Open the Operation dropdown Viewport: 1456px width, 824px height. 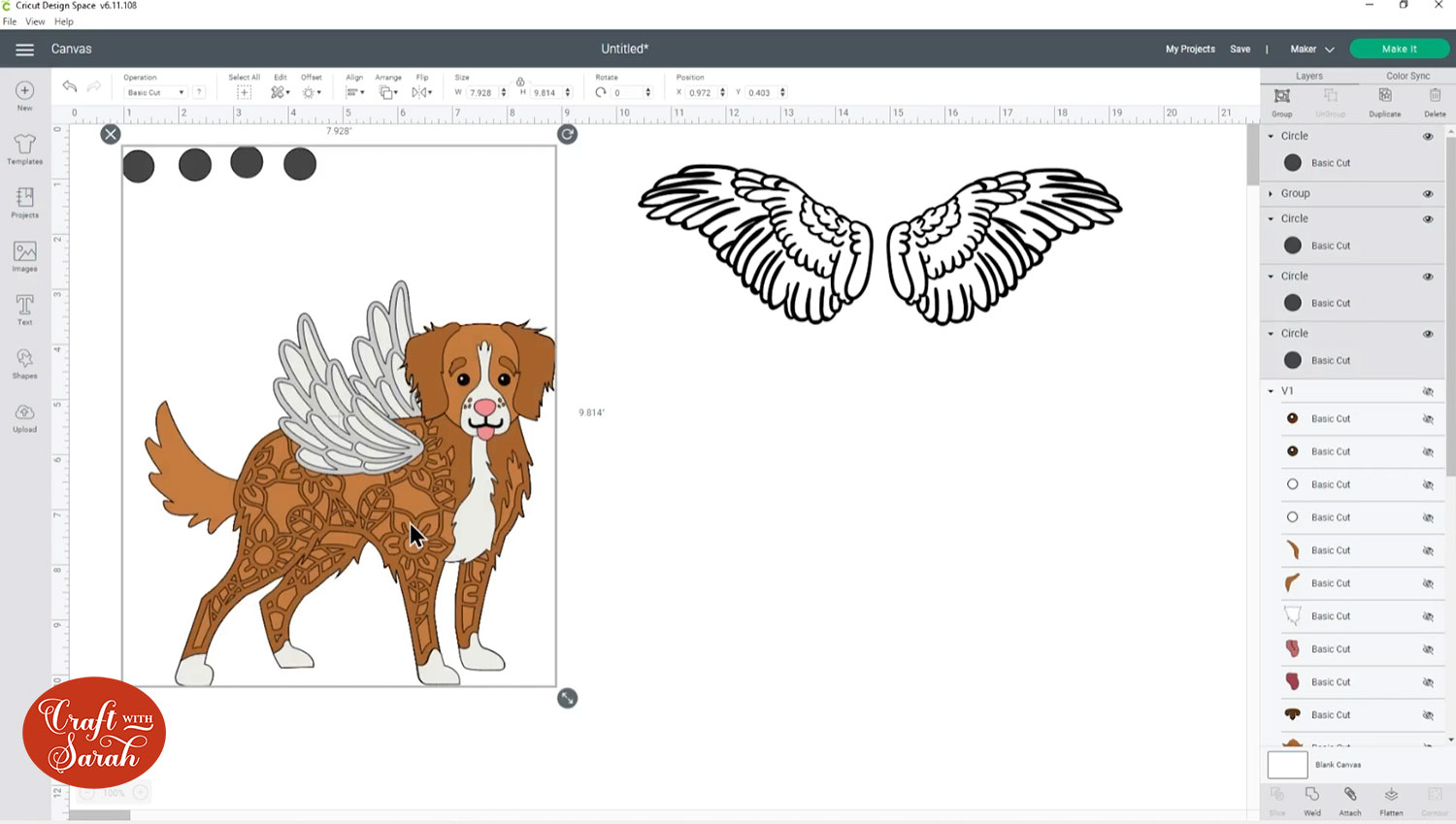pos(155,92)
